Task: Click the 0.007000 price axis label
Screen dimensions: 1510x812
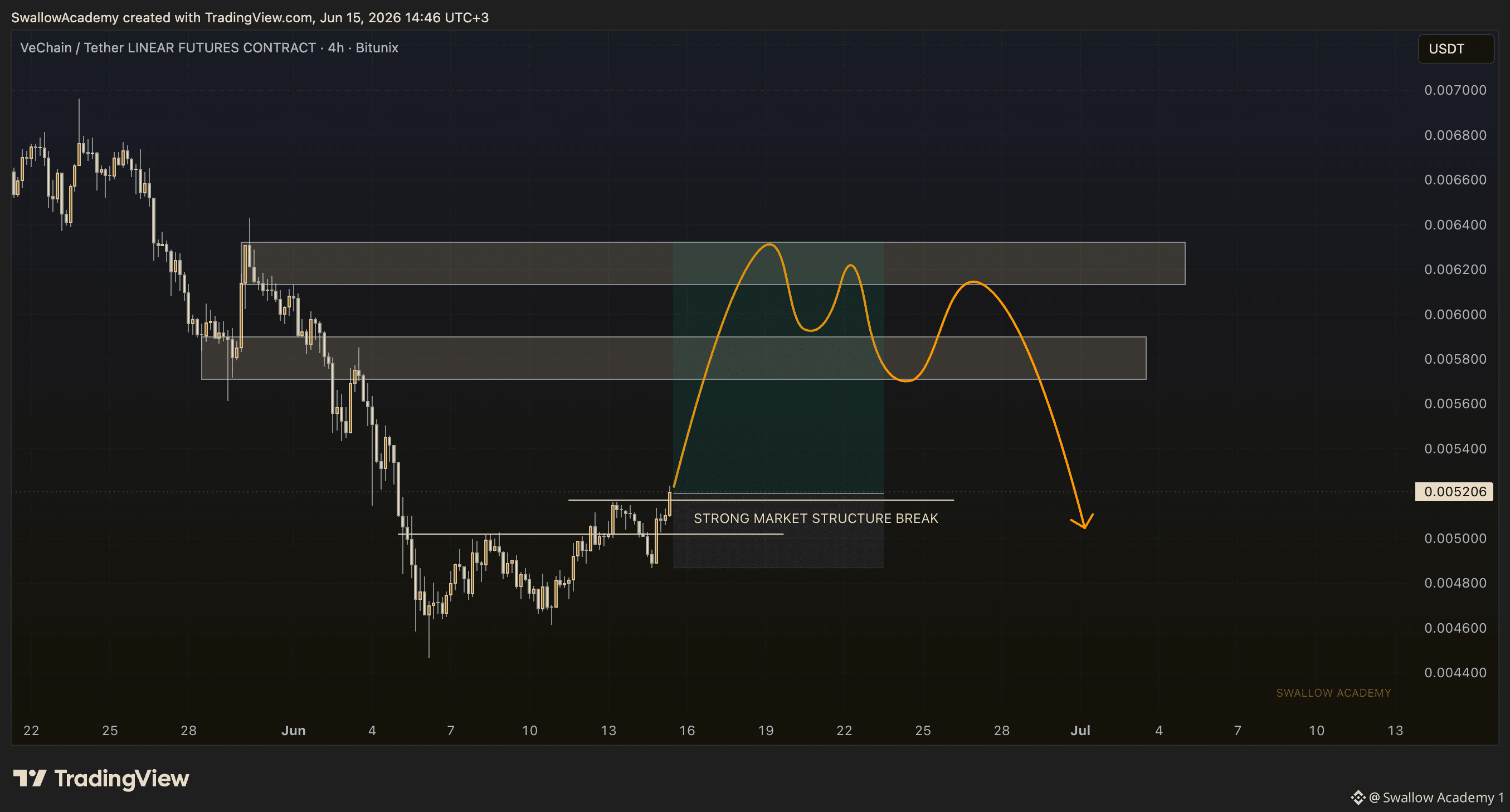Action: pyautogui.click(x=1455, y=90)
